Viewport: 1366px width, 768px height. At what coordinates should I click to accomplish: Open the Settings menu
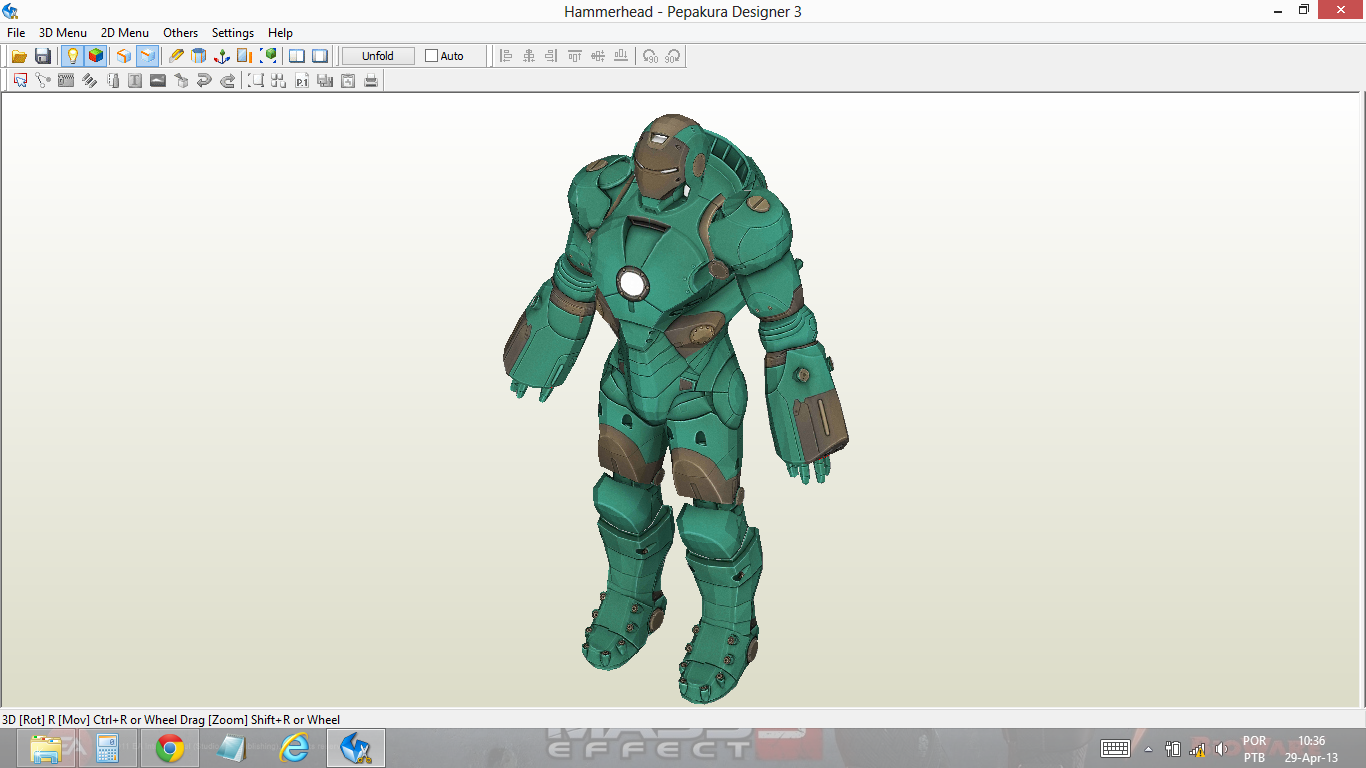coord(233,32)
